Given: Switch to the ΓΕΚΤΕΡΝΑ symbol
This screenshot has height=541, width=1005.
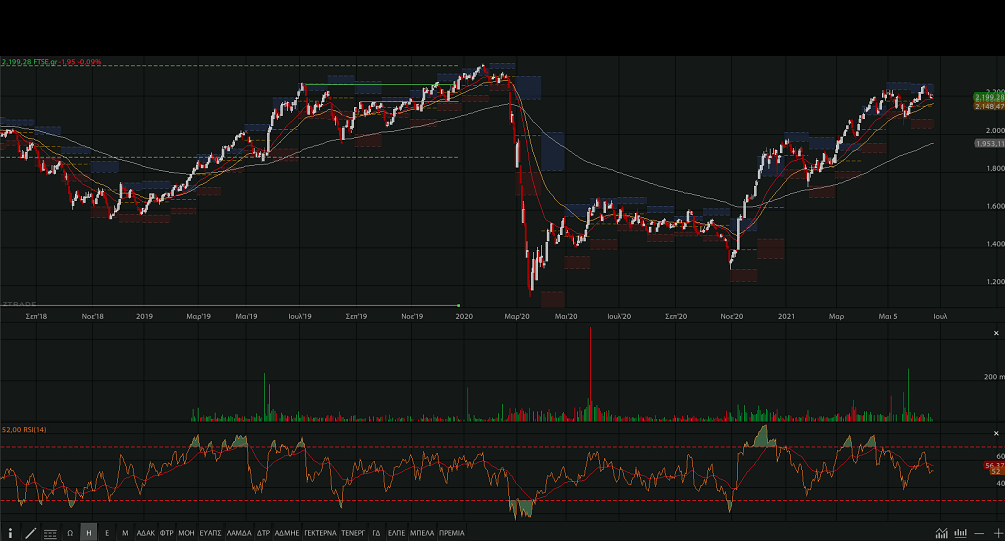Looking at the screenshot, I should 320,533.
